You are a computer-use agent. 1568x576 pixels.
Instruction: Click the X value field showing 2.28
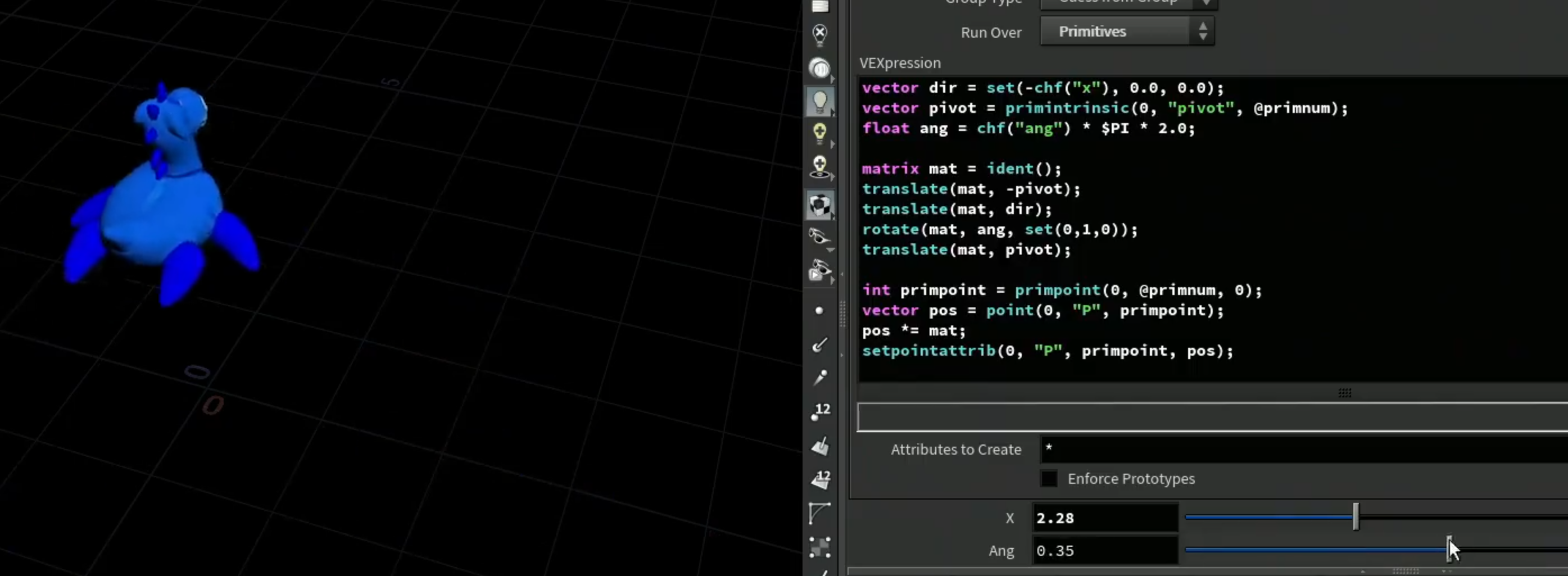tap(1105, 518)
